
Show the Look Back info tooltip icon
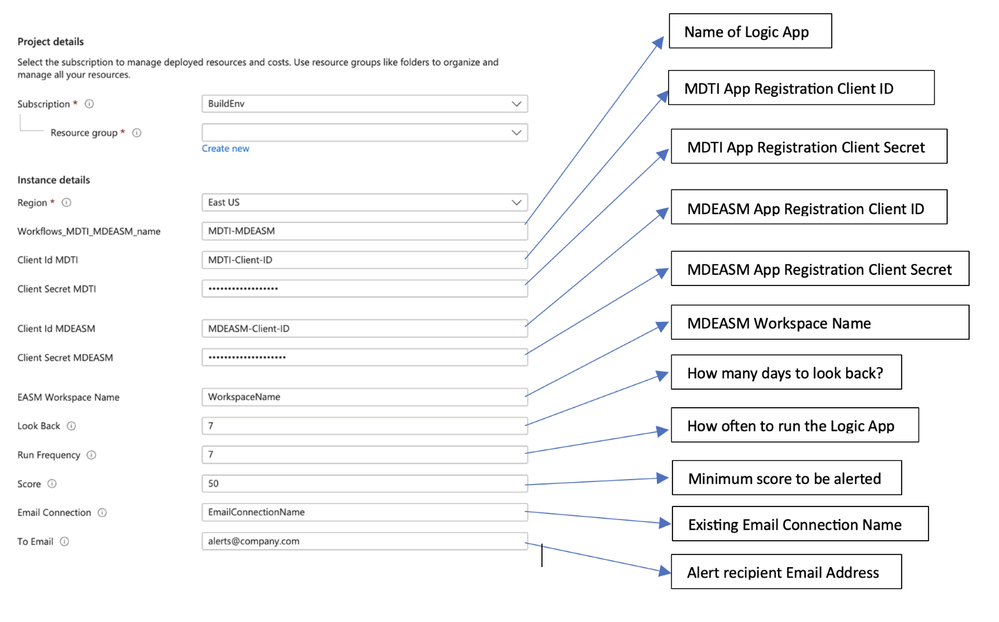(71, 426)
